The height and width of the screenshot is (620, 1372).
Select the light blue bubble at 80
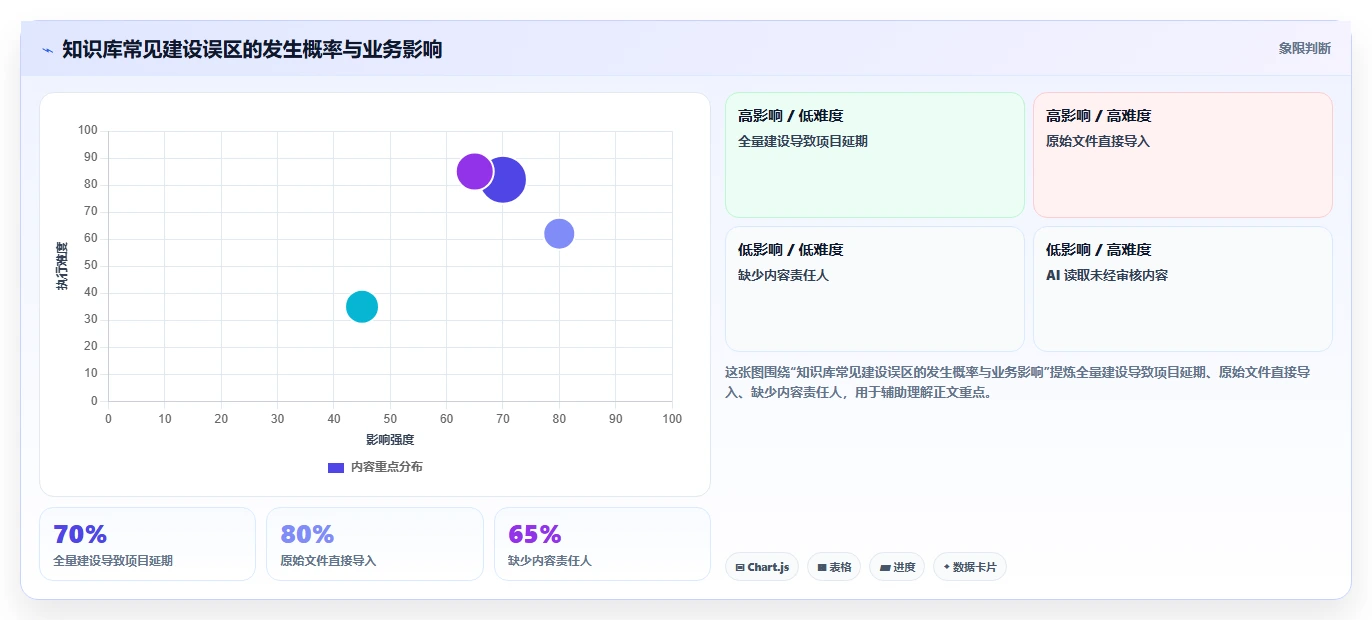[559, 233]
